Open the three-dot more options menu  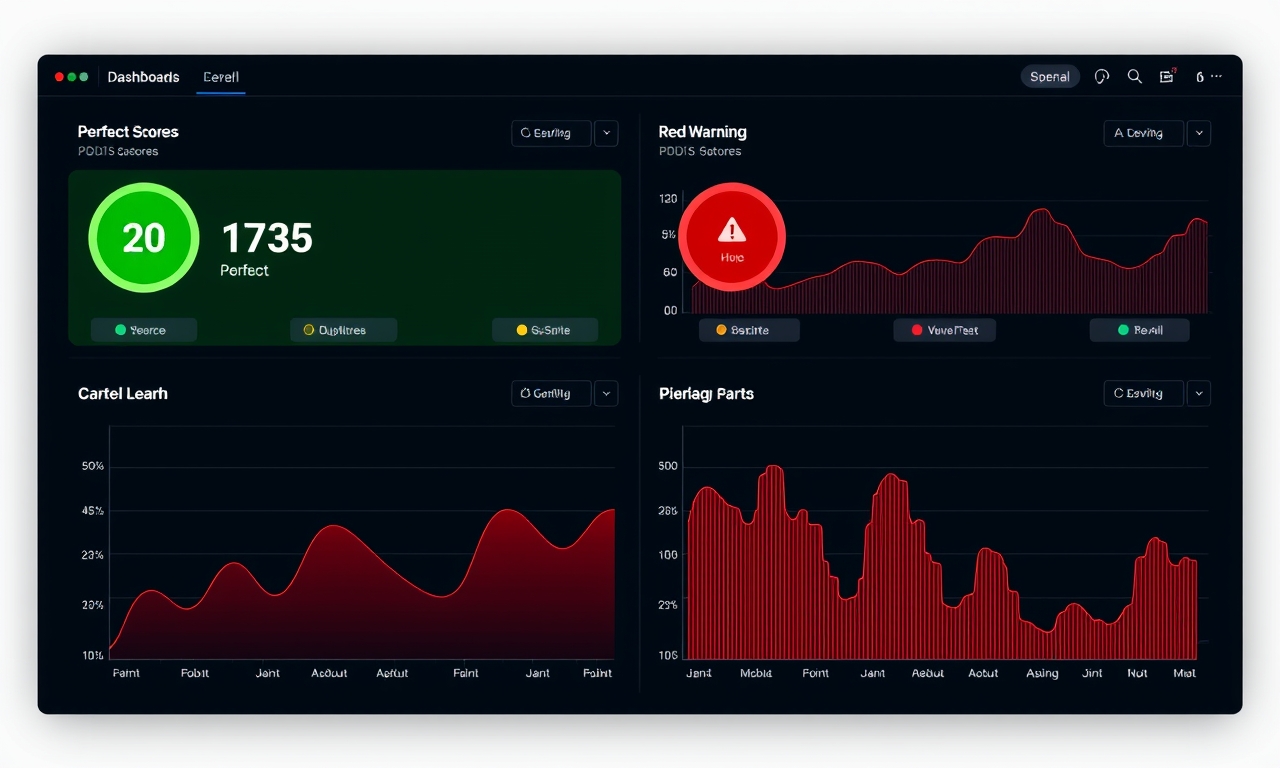click(x=1216, y=76)
